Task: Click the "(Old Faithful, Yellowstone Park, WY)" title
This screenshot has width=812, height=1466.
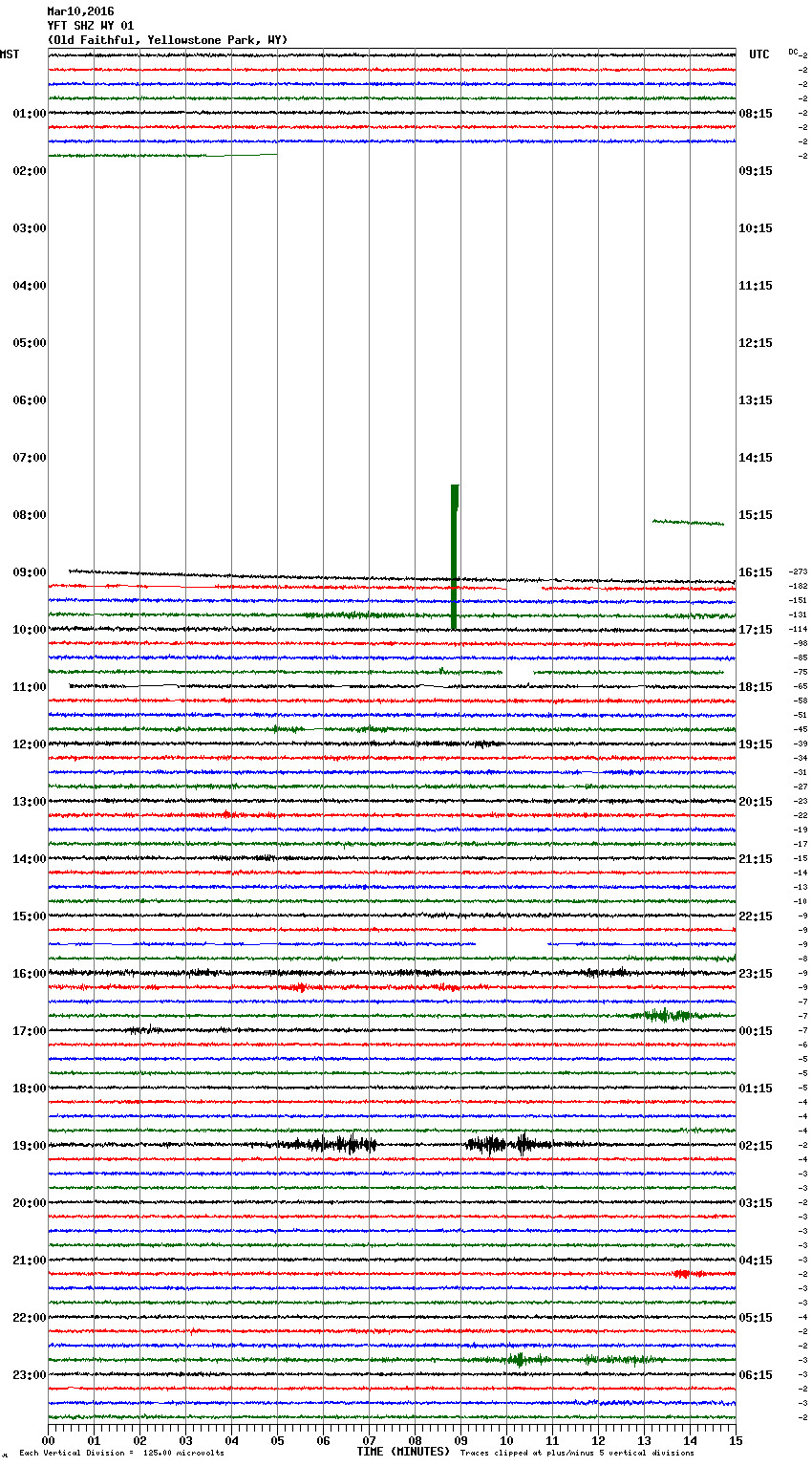Action: click(167, 40)
